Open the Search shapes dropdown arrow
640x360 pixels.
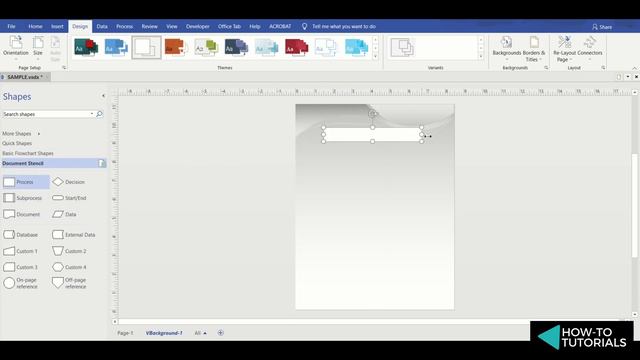(92, 114)
